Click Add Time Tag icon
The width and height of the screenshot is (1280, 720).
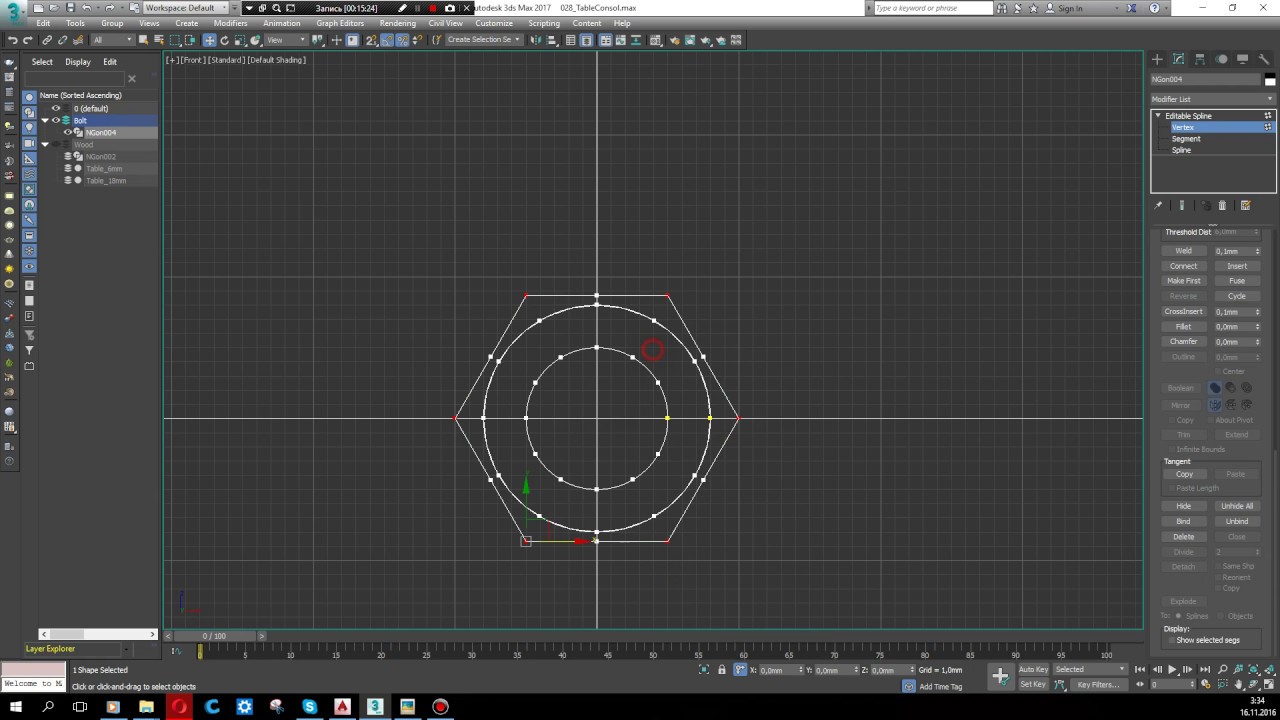click(909, 686)
